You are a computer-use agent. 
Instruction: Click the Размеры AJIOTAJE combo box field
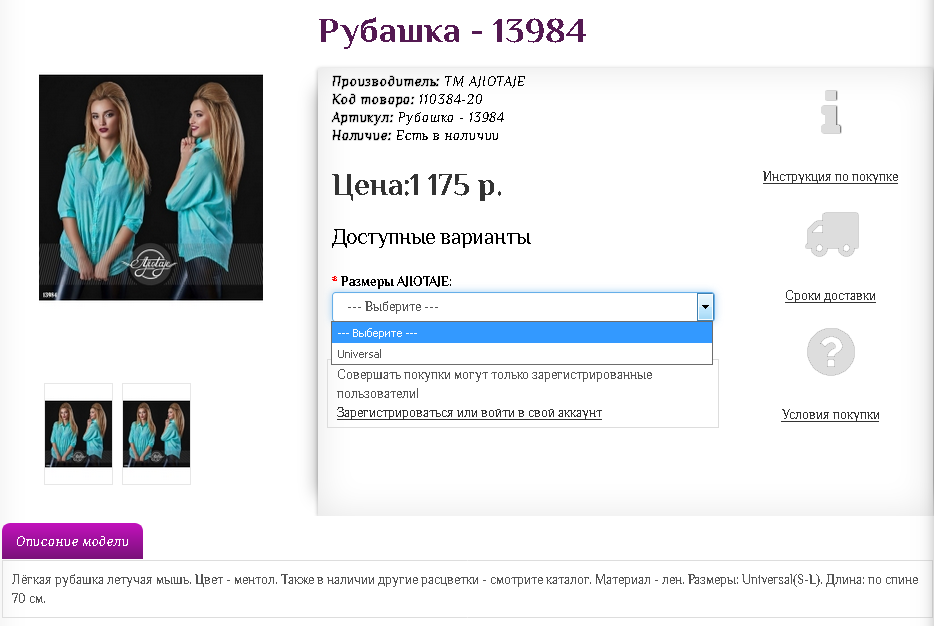tap(522, 307)
